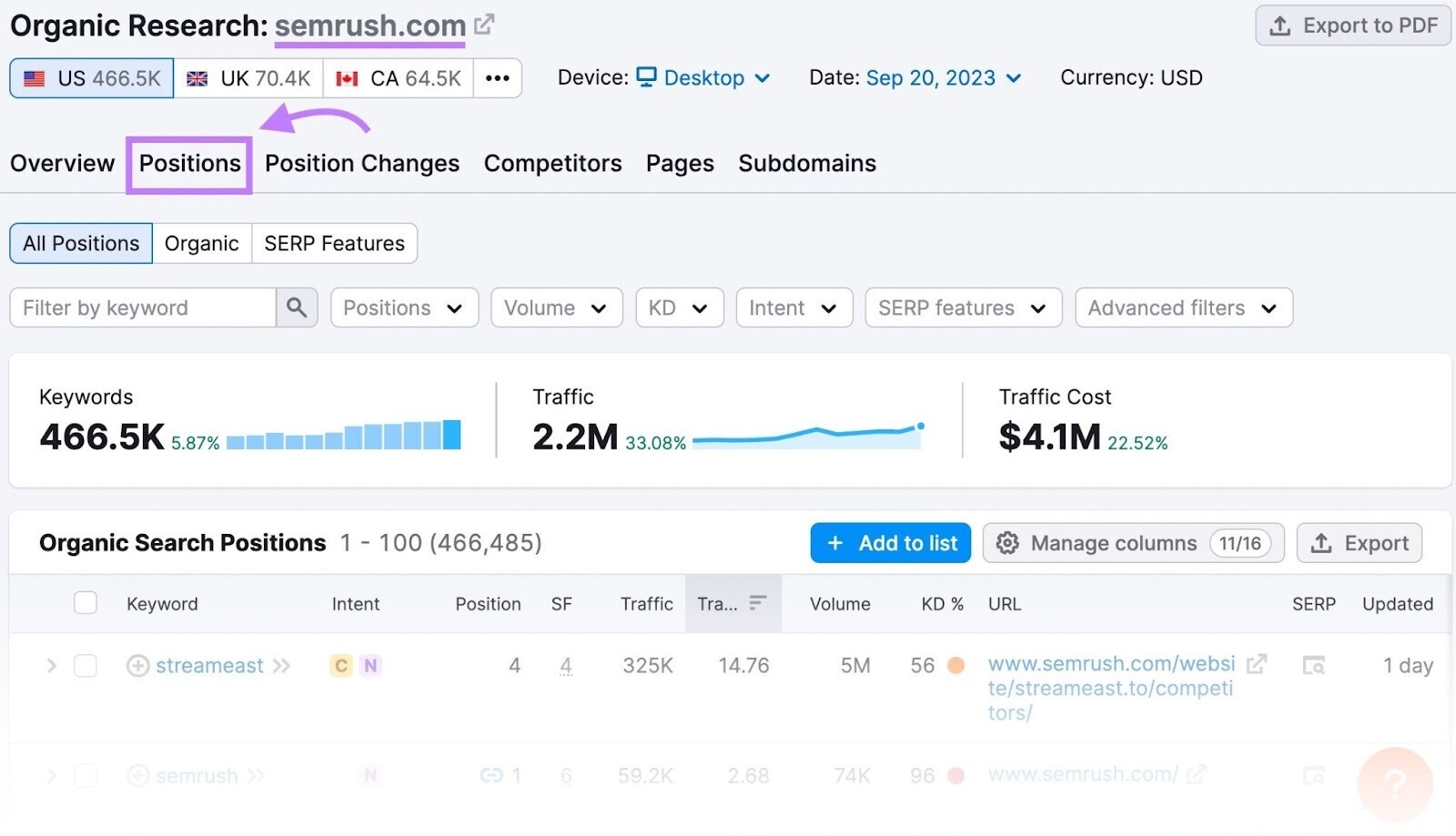Click the Traffic % column sort icon
This screenshot has height=836, width=1456.
(757, 603)
